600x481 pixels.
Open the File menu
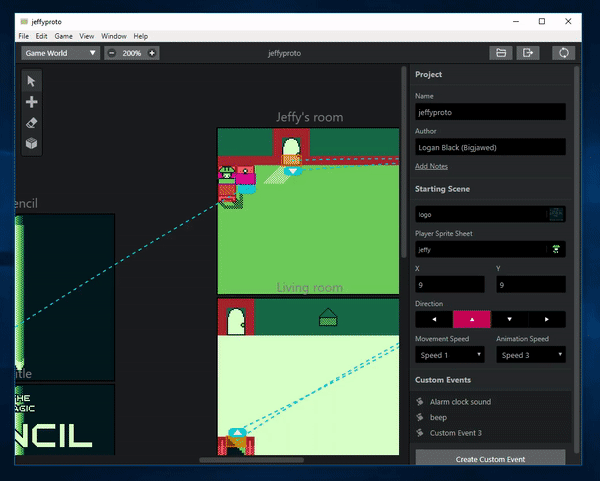24,36
